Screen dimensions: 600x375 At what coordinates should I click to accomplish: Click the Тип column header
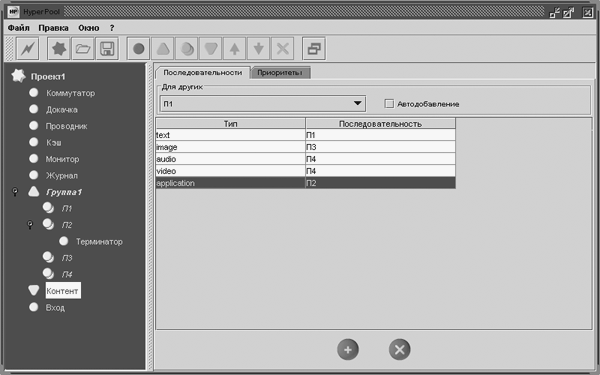[x=231, y=124]
